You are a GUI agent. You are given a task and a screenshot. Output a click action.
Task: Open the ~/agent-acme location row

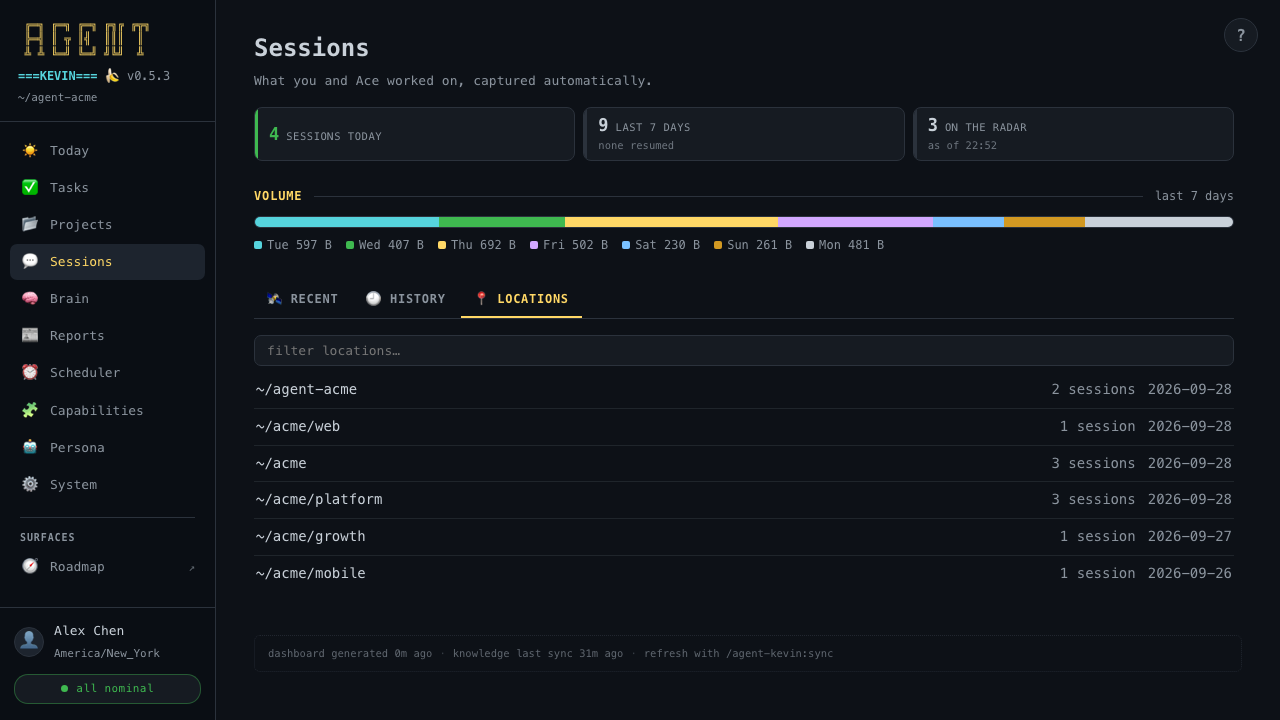744,390
